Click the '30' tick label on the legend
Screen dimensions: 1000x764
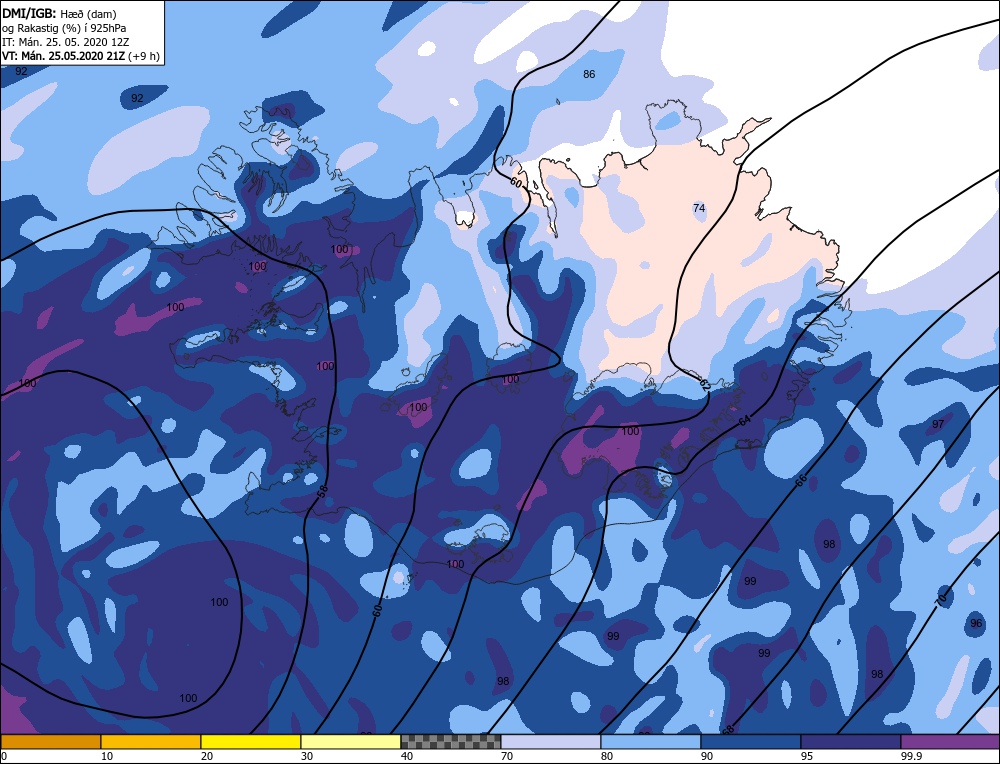pyautogui.click(x=307, y=756)
